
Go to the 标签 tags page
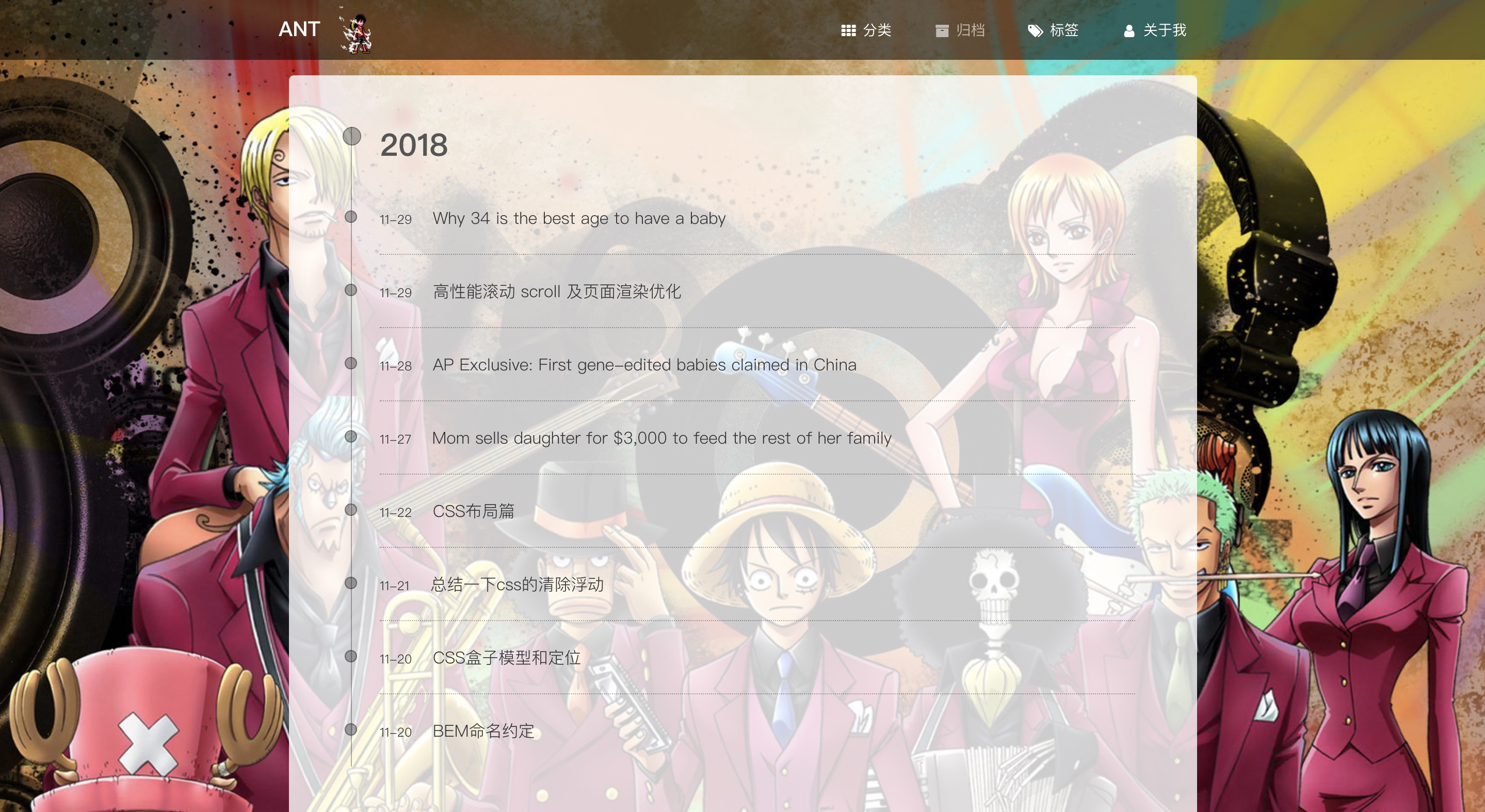click(x=1063, y=30)
